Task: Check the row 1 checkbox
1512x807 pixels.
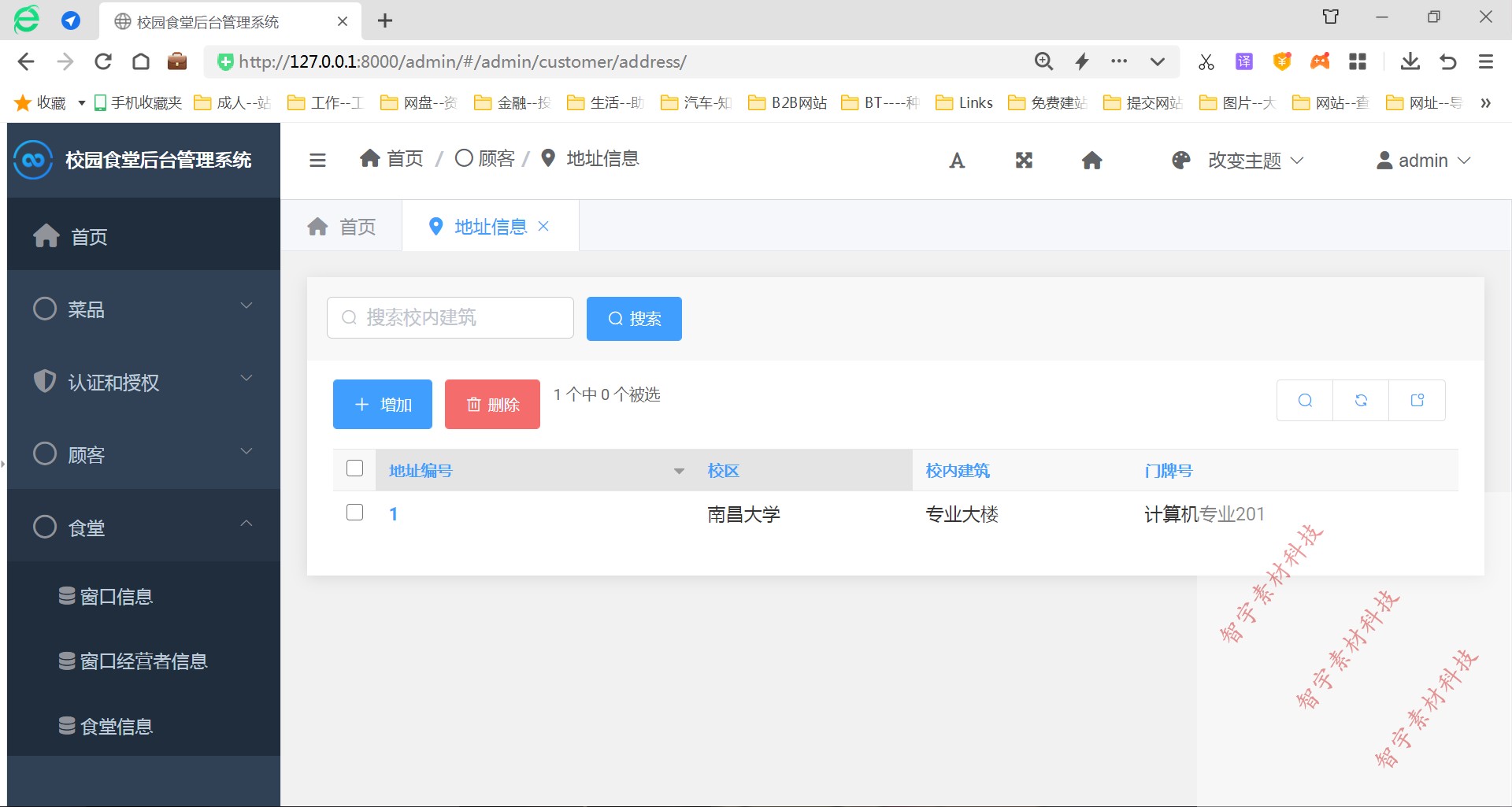Action: point(355,513)
